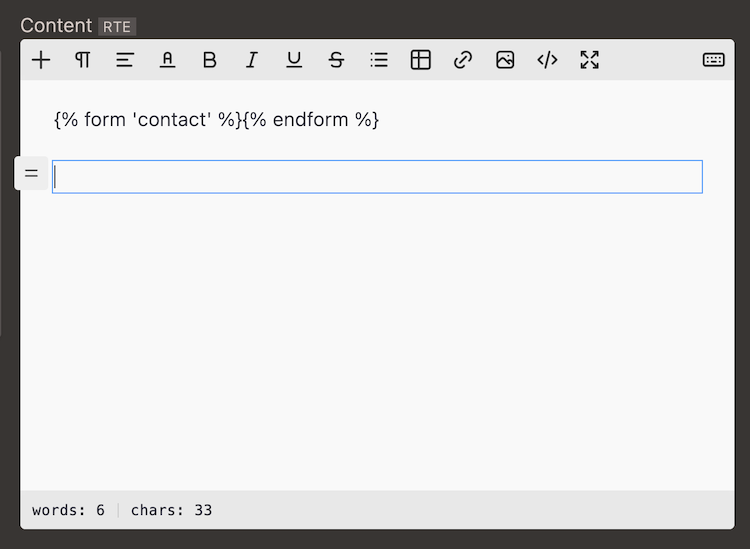
Task: Insert a link
Action: [463, 60]
